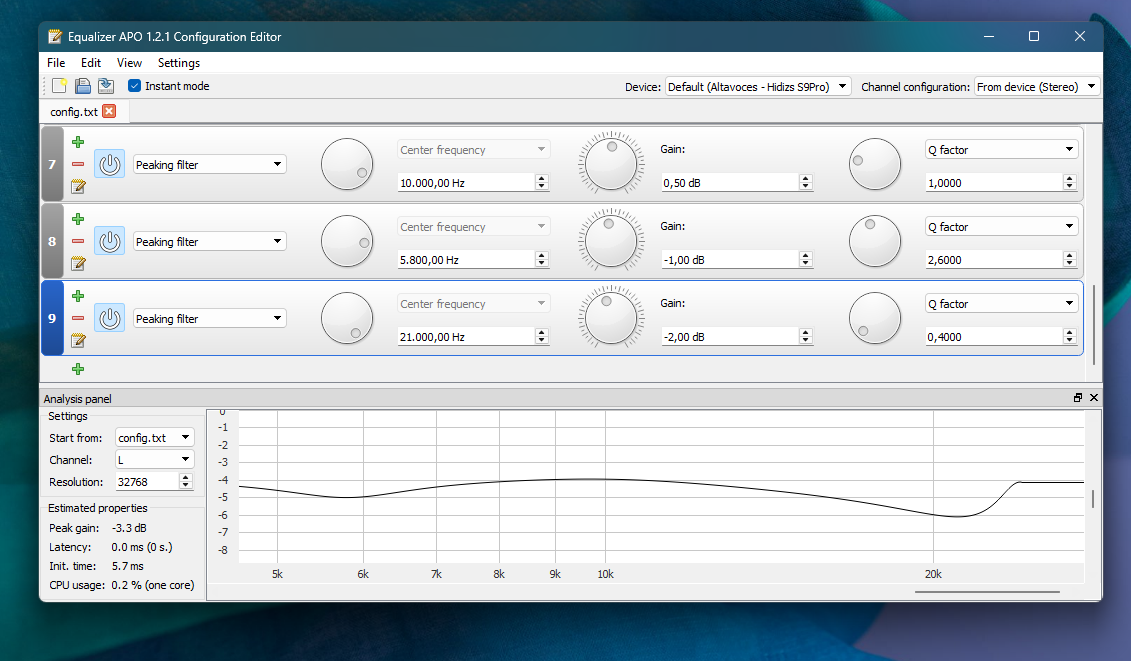This screenshot has height=661, width=1131.
Task: Step the -2,00 dB gain spinner
Action: 806,336
